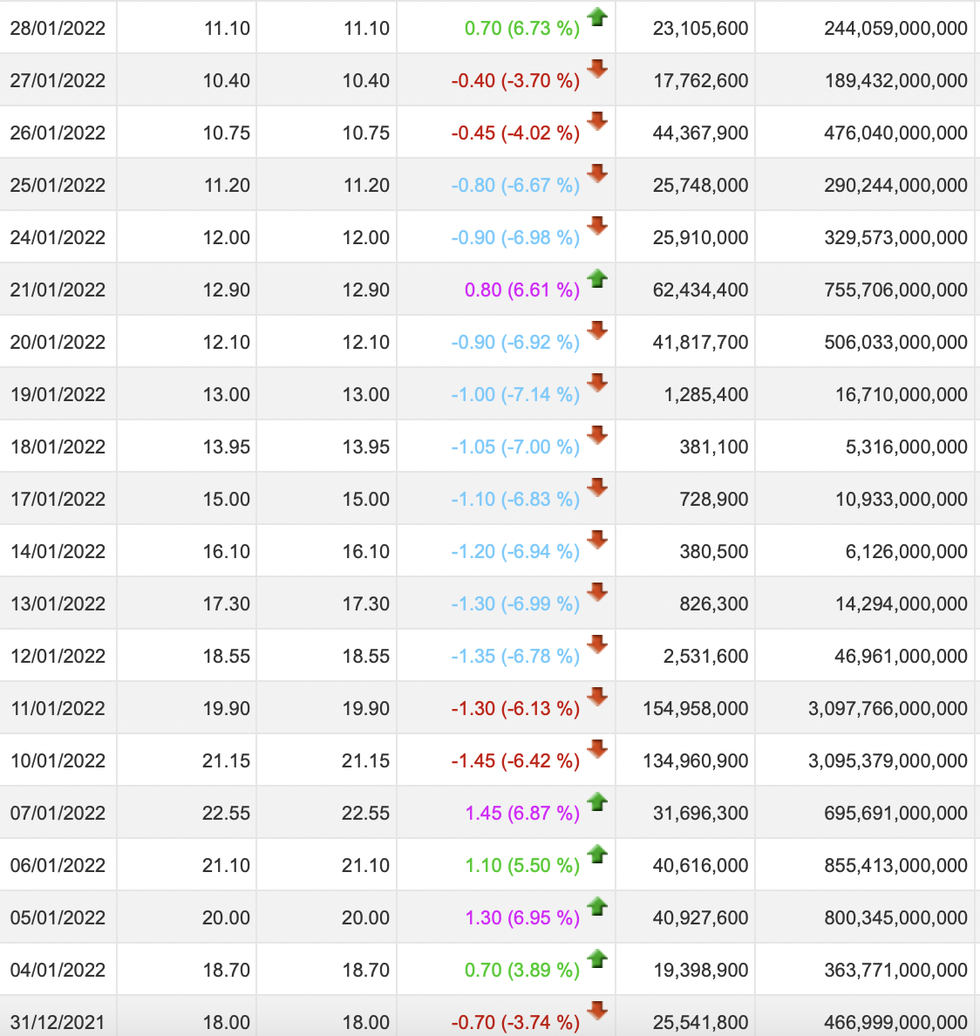Click the red down arrow for 27/01/2022
Screen dimensions: 980x1036
(597, 69)
